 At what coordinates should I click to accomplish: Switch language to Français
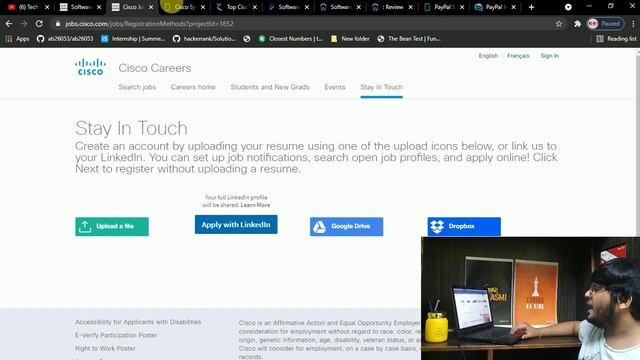(518, 56)
